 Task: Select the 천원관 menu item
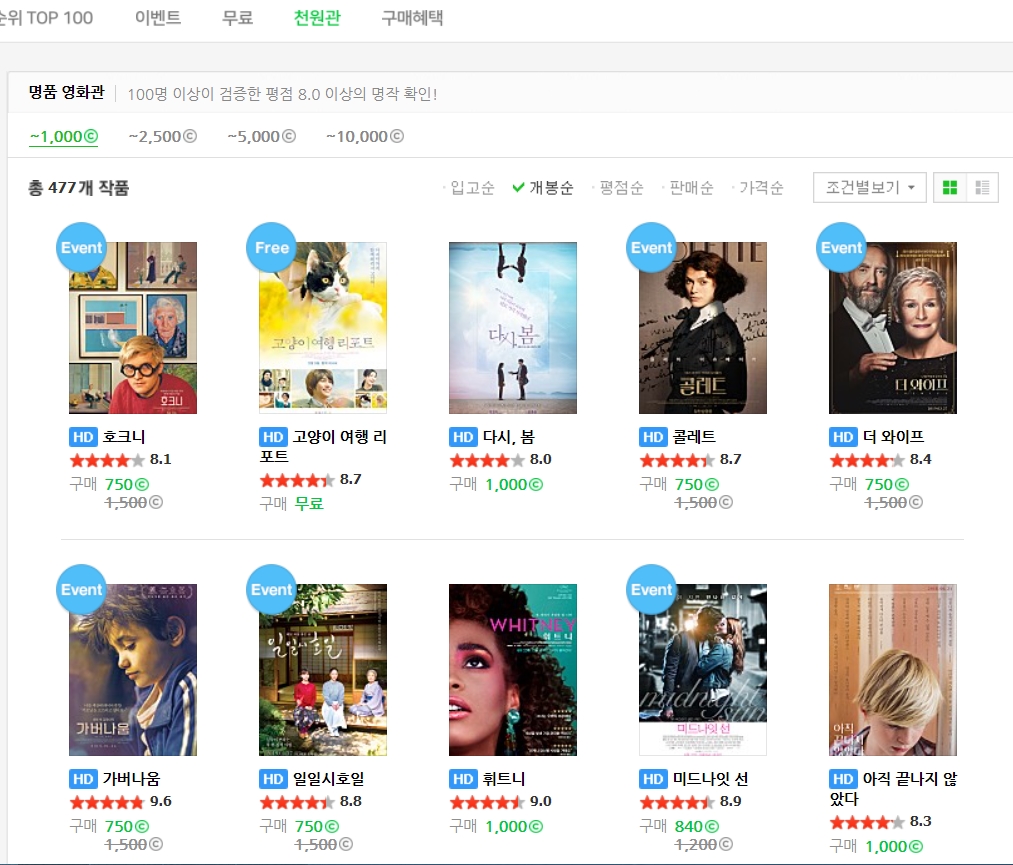pos(317,18)
